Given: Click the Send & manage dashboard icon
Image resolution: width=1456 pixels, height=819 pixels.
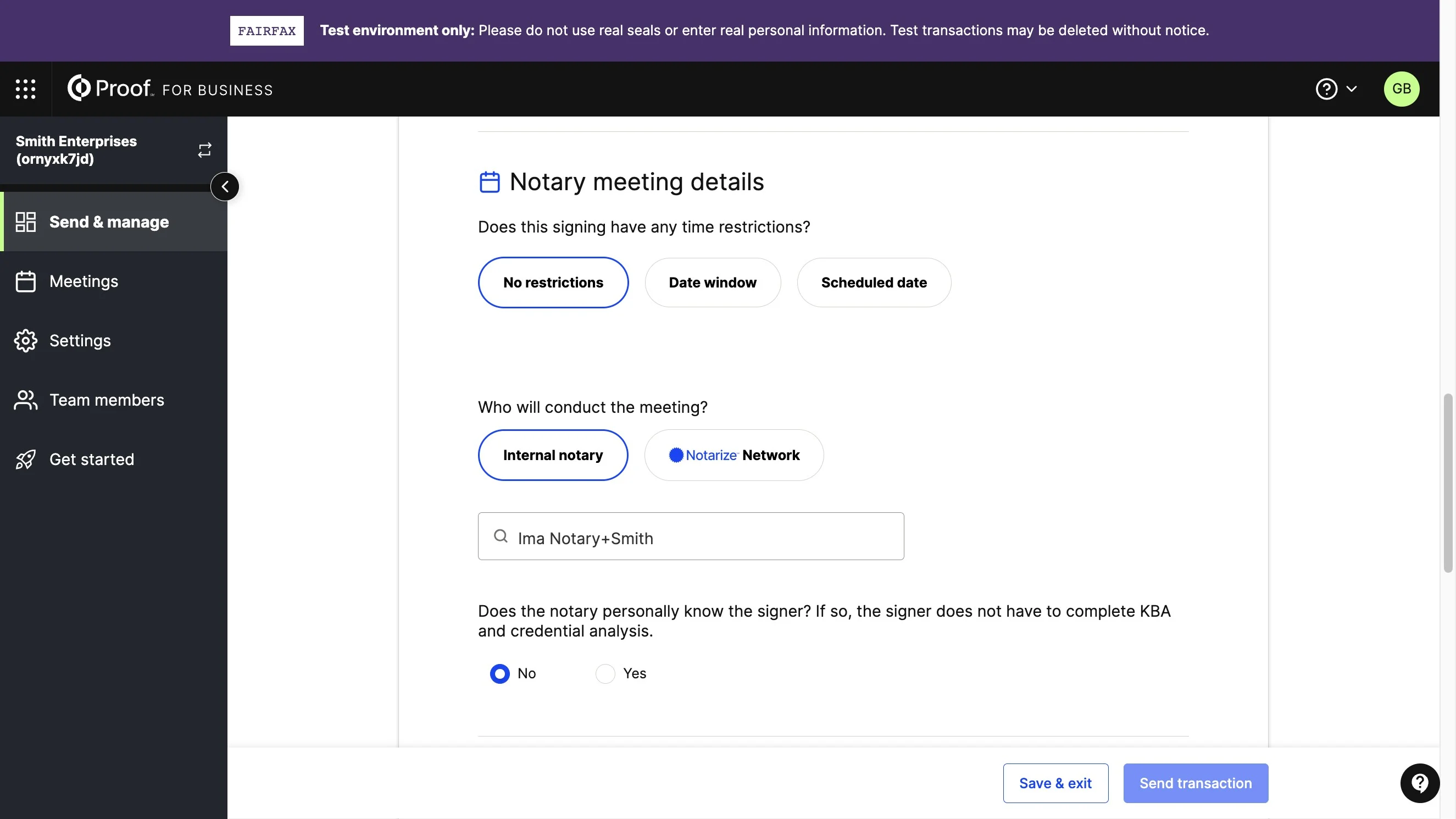Looking at the screenshot, I should tap(25, 222).
